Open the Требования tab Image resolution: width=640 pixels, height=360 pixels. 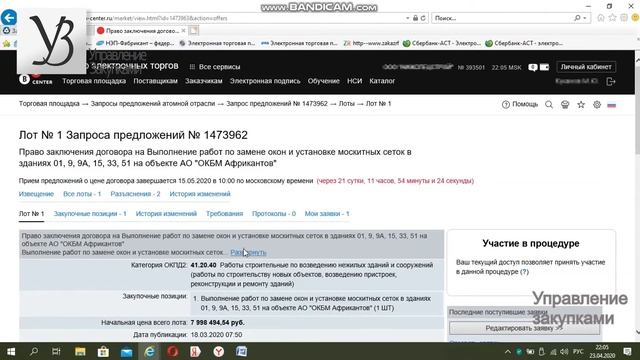coord(224,213)
